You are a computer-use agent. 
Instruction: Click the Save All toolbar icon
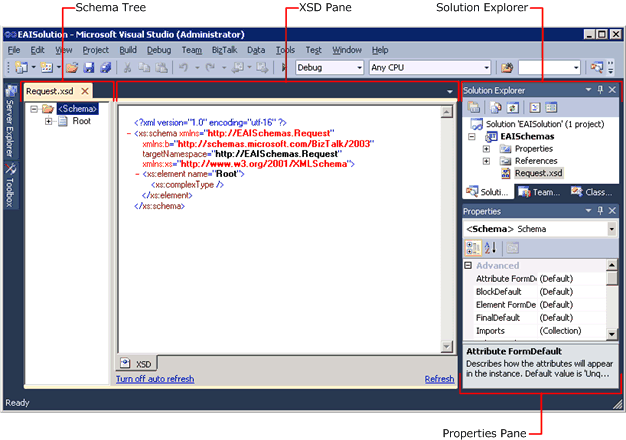[105, 67]
